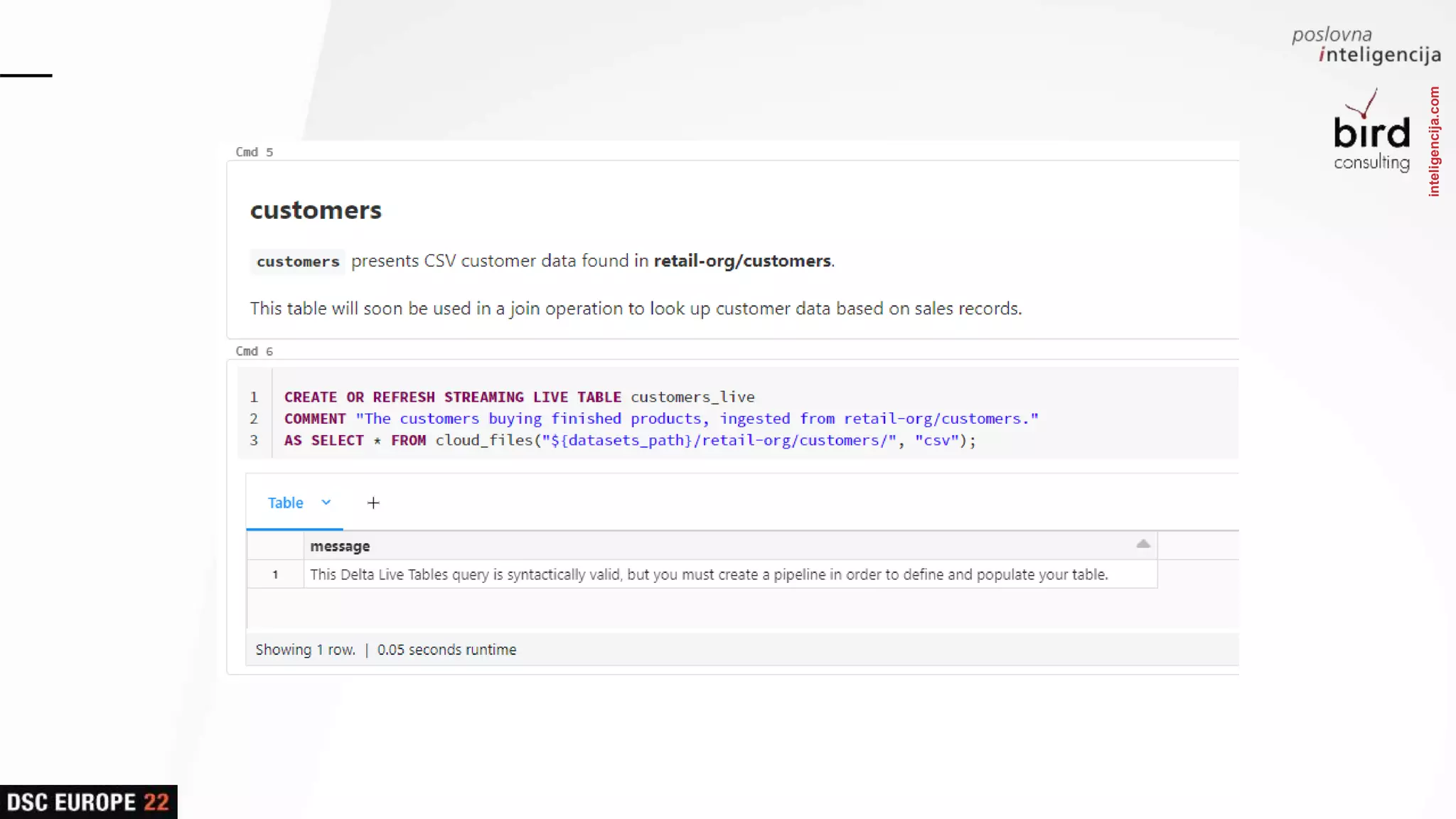Click the customers_live table name in code
Screen dimensions: 1456x819
(x=692, y=397)
